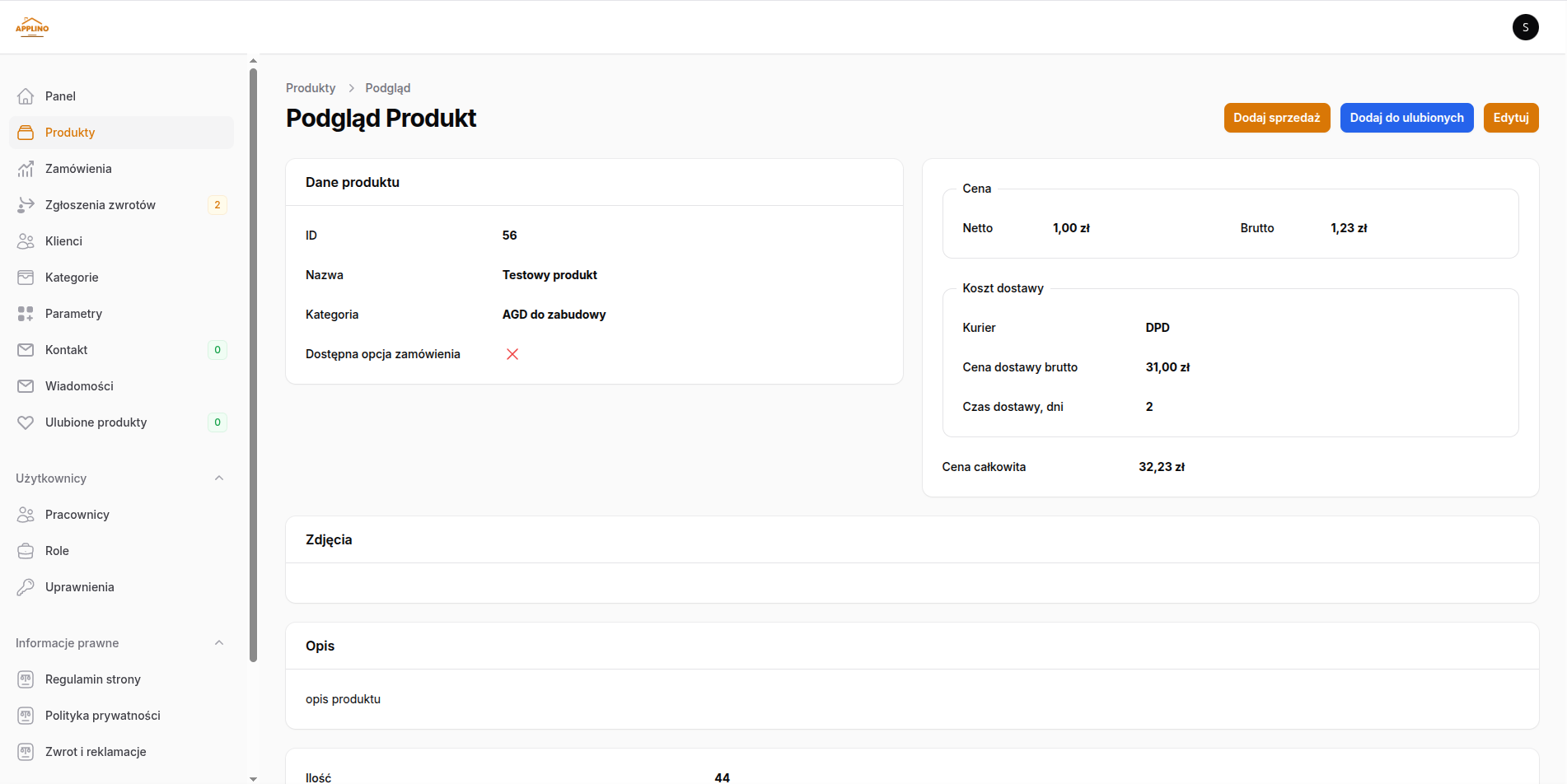The image size is (1567, 784).
Task: Click the Edytuj button
Action: coord(1510,118)
